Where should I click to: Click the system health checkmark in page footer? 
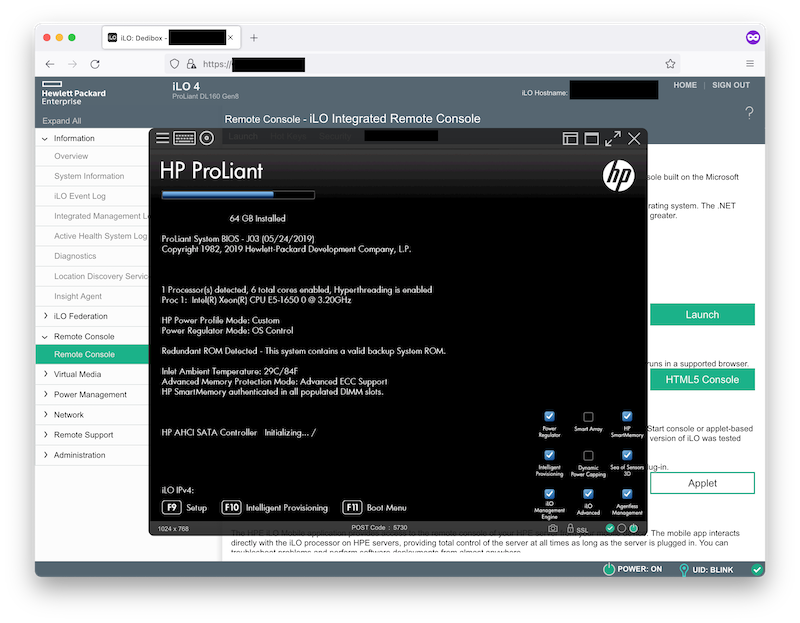pyautogui.click(x=757, y=569)
